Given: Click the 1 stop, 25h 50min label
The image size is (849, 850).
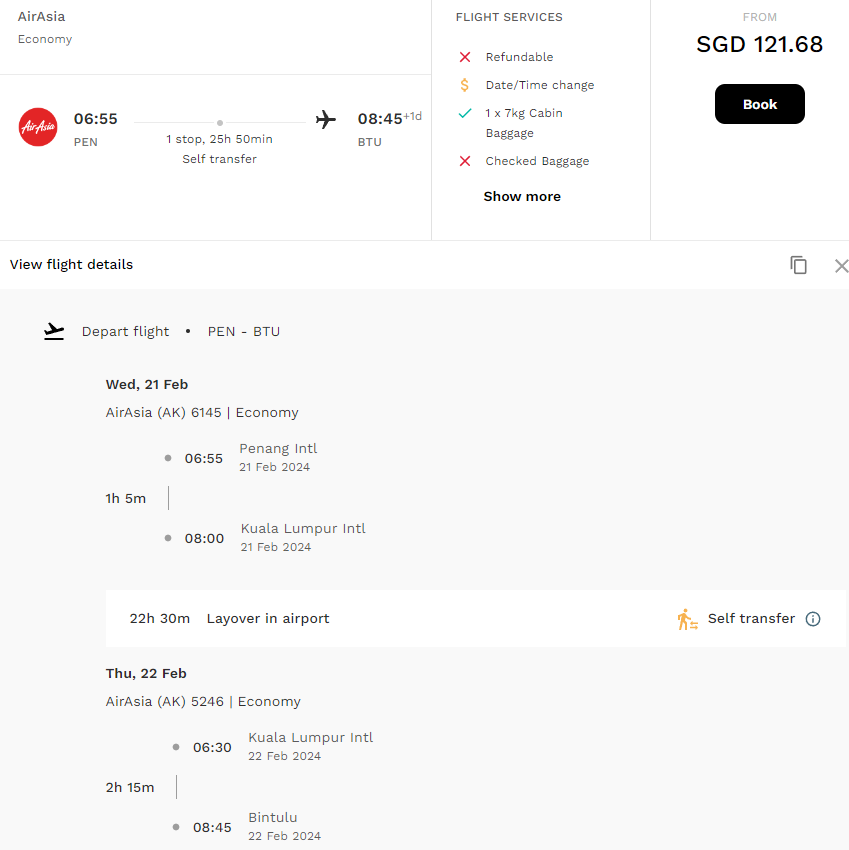Looking at the screenshot, I should [x=220, y=139].
